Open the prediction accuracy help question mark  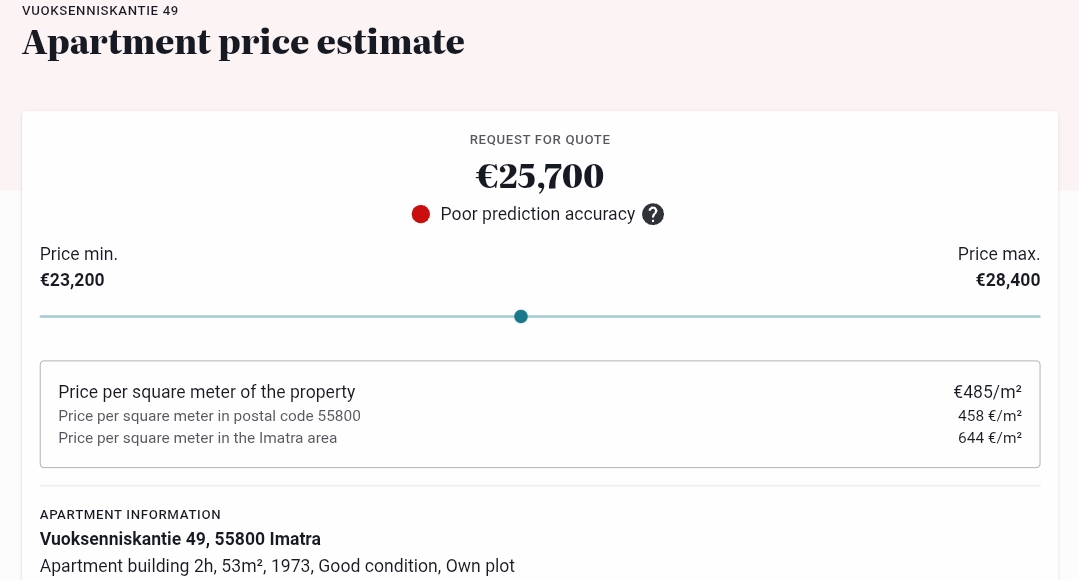click(x=652, y=214)
